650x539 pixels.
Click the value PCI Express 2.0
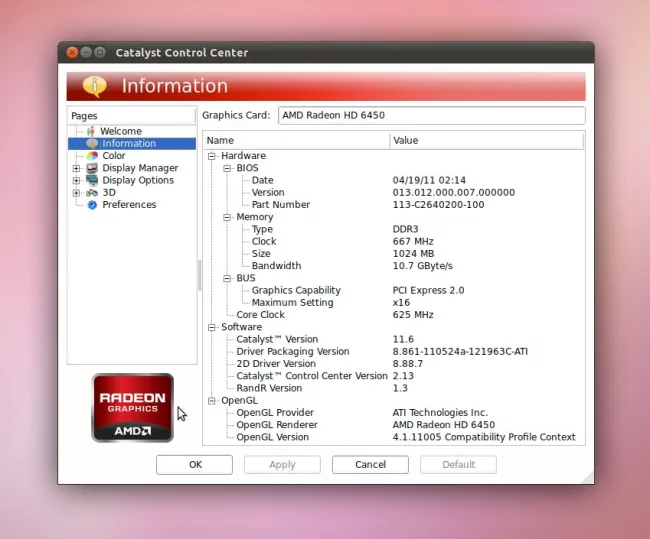(428, 291)
